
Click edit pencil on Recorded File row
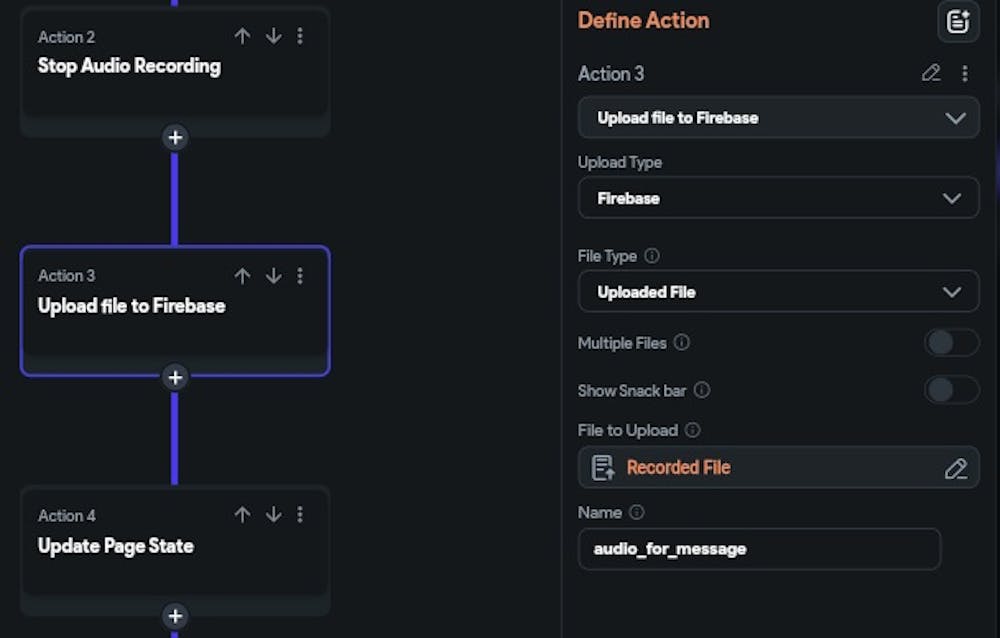(x=956, y=468)
